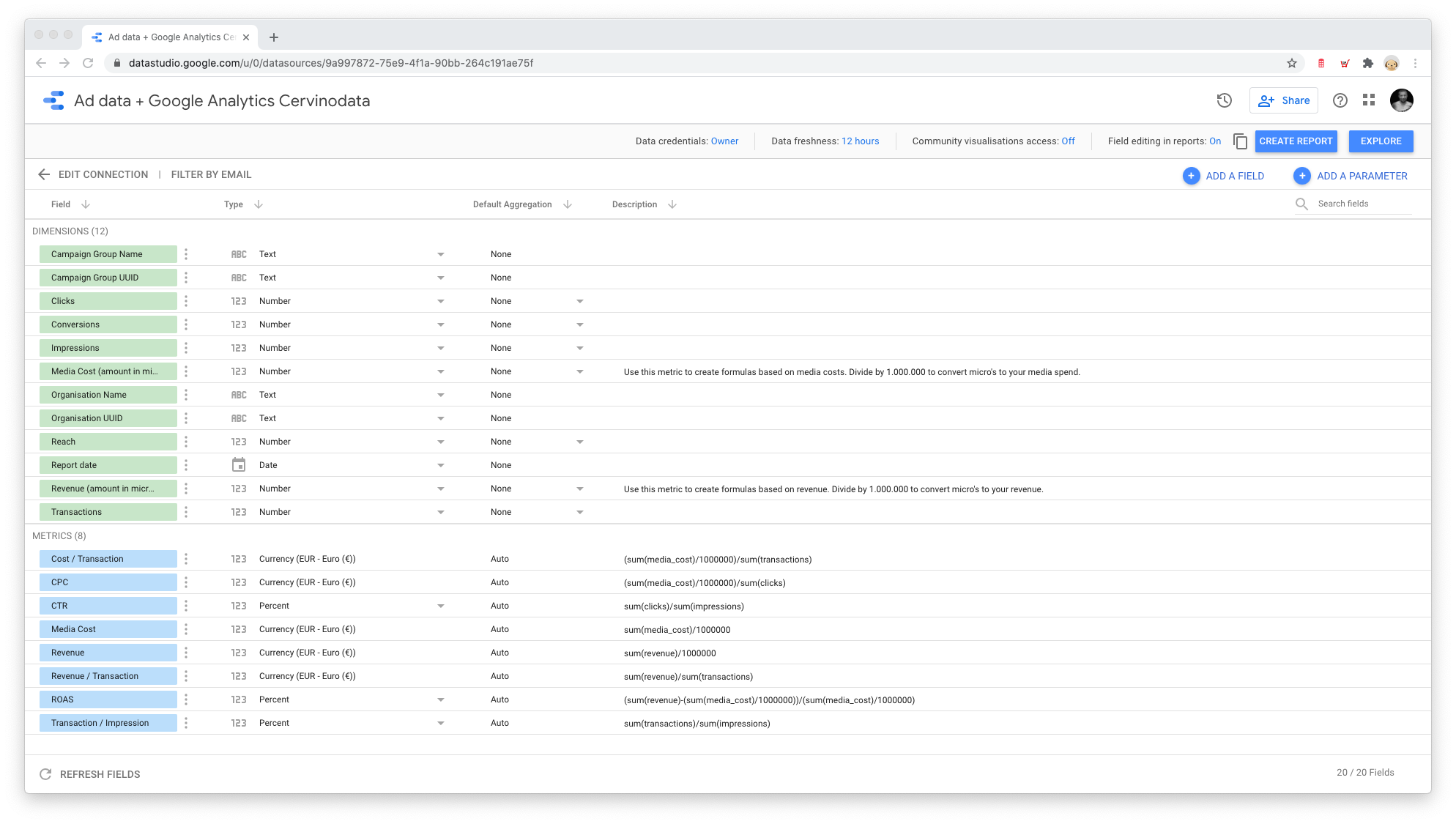1456x824 pixels.
Task: Click the Create Report button
Action: click(x=1296, y=141)
